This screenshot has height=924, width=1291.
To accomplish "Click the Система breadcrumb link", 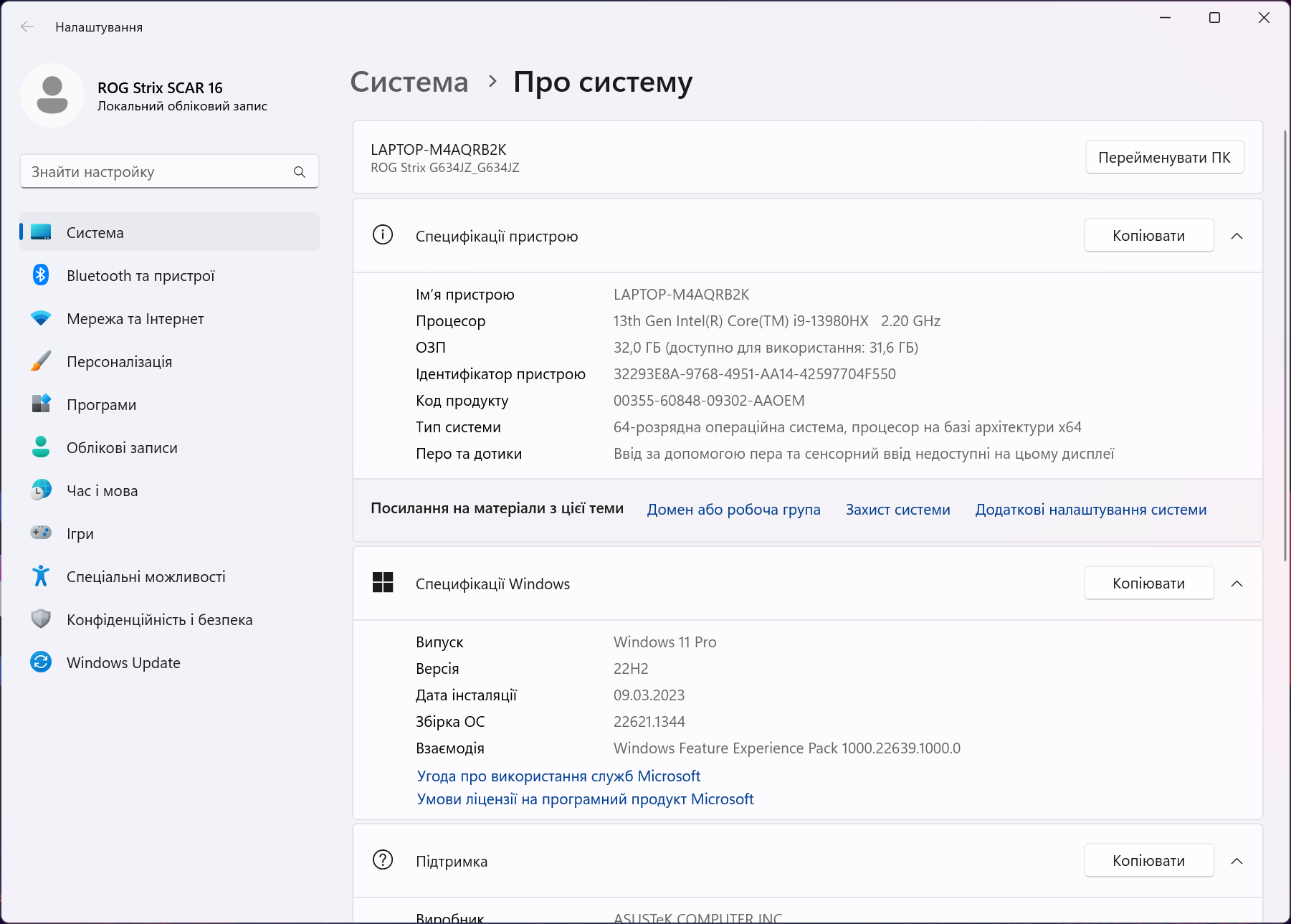I will point(409,82).
